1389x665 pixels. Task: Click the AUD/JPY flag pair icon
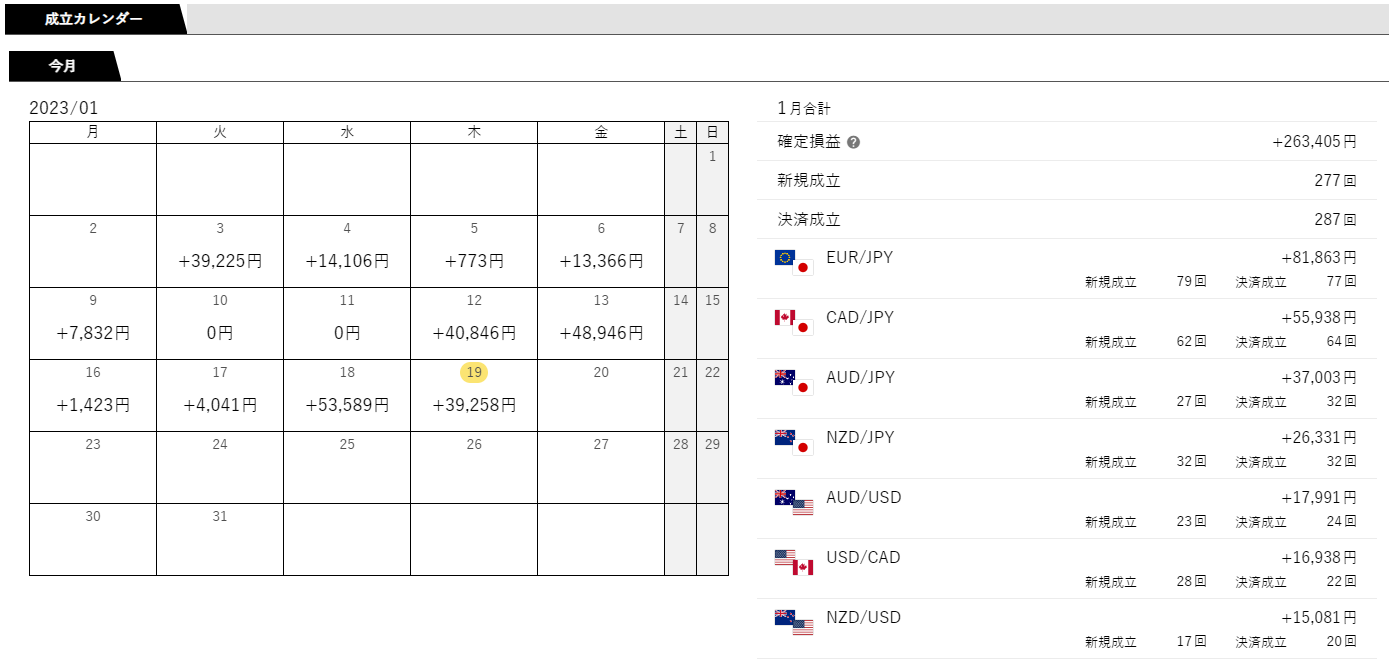[794, 382]
